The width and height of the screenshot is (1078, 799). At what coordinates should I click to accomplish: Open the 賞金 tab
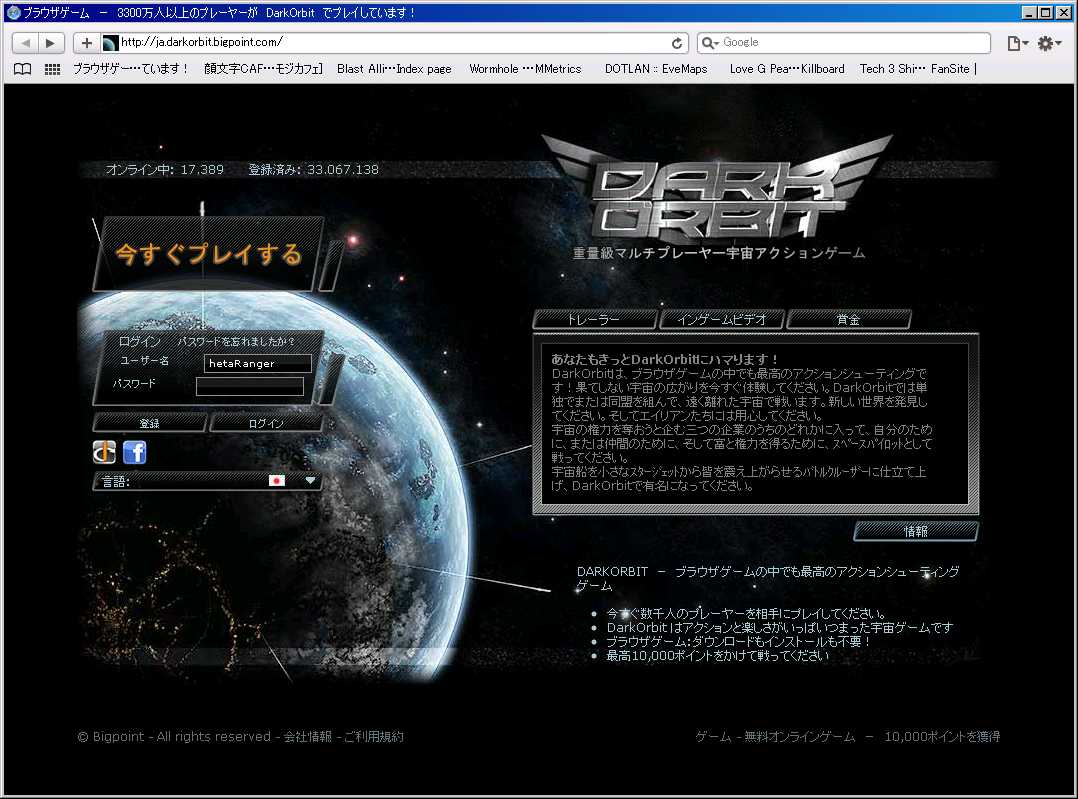(849, 320)
